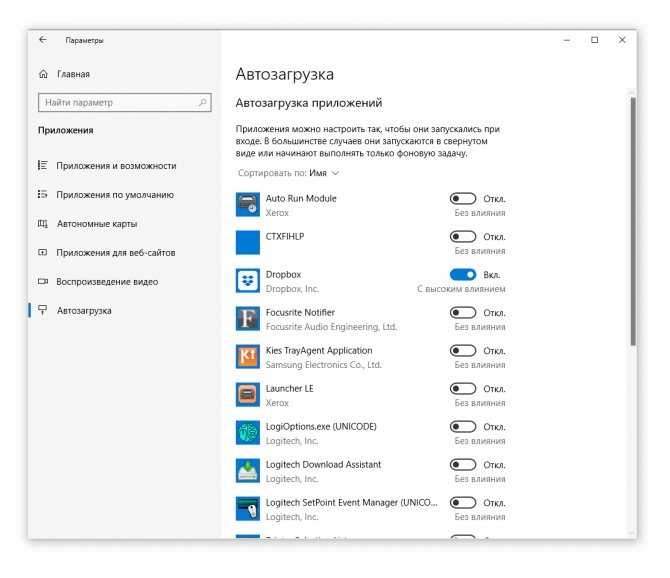Click the Найти параметр search field
The width and height of the screenshot is (670, 578).
[x=125, y=103]
